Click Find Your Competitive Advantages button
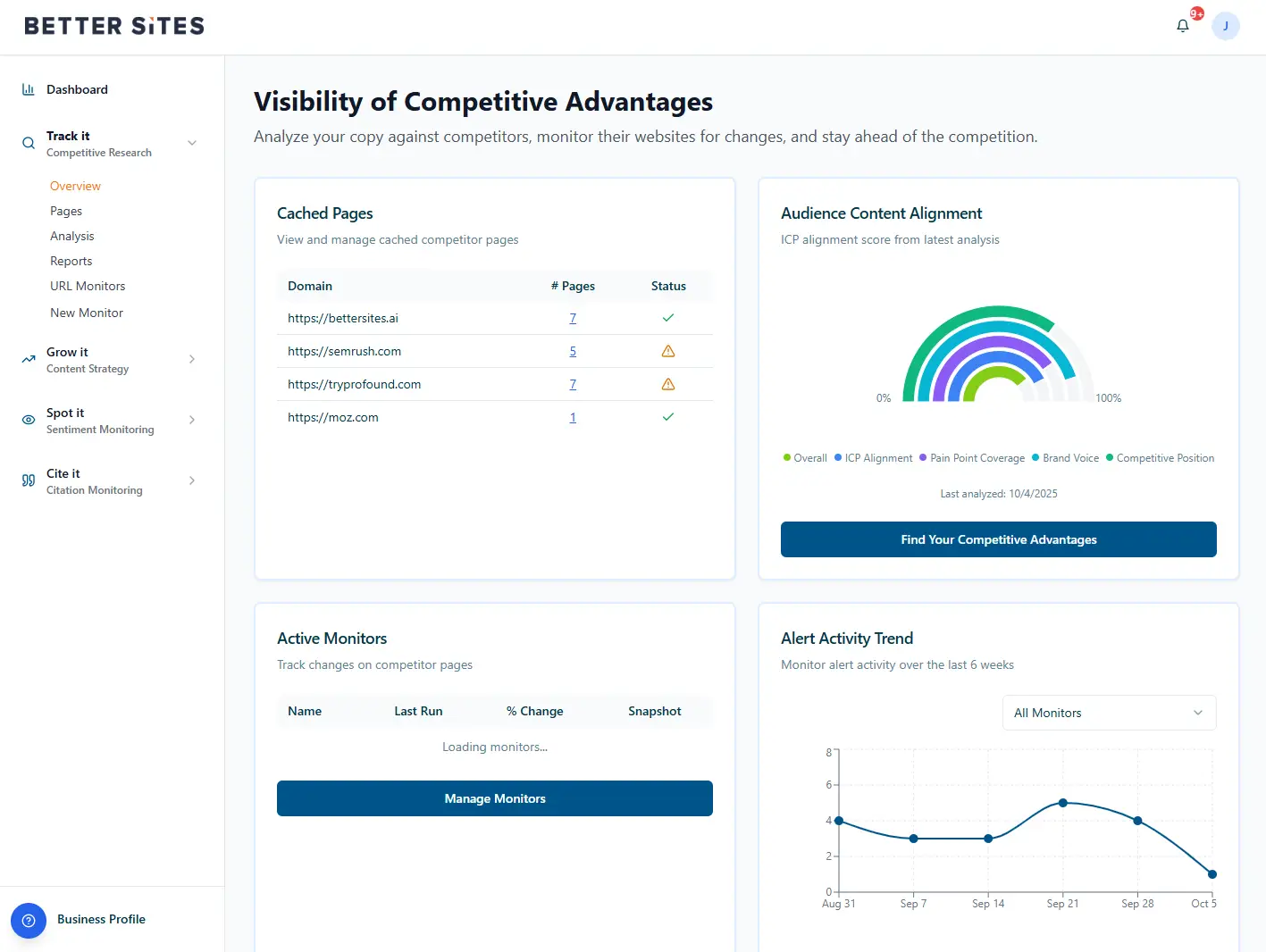1266x952 pixels. click(x=998, y=539)
